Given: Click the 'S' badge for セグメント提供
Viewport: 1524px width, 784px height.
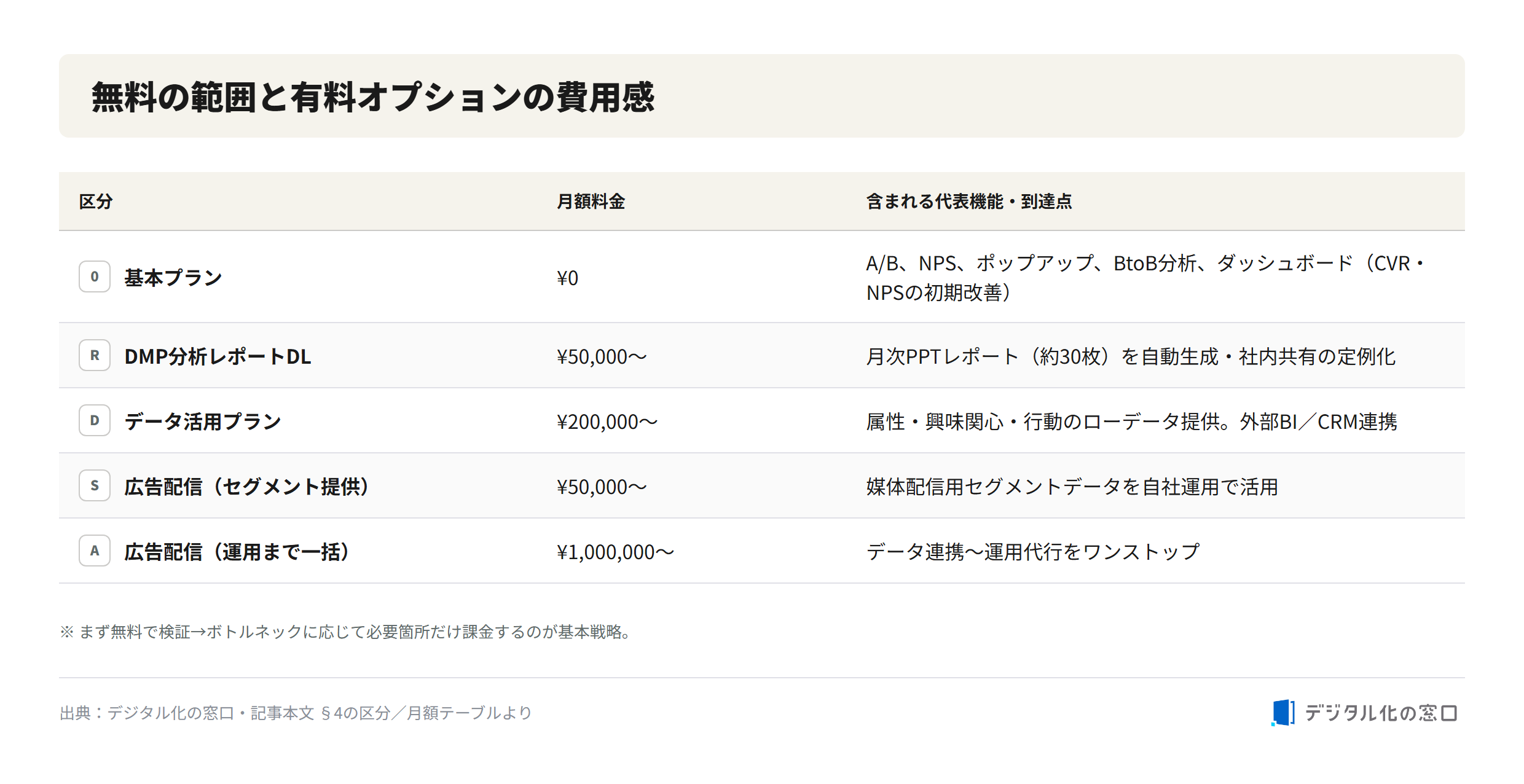Looking at the screenshot, I should click(x=95, y=485).
